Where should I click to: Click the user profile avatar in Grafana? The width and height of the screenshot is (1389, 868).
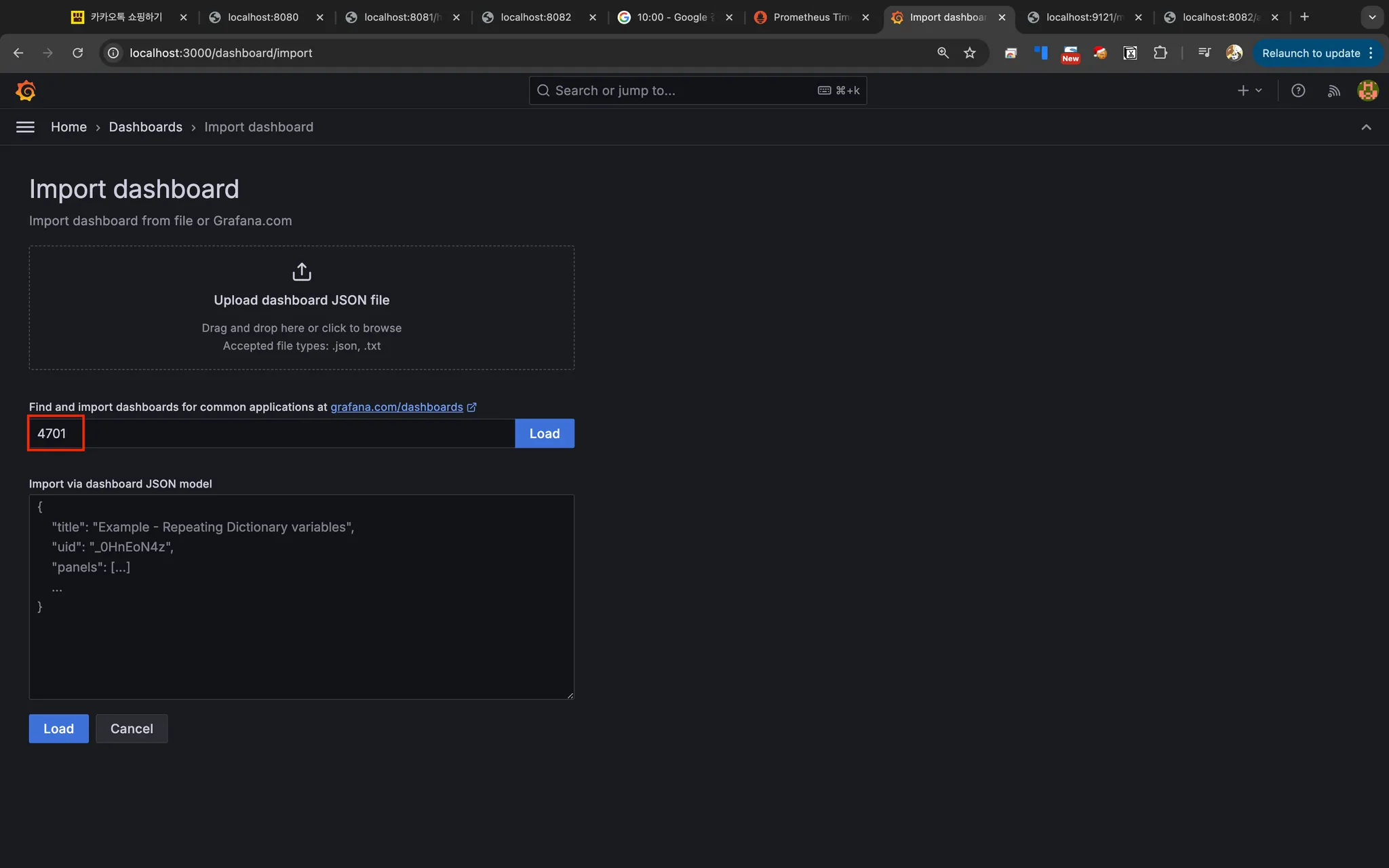coord(1367,90)
